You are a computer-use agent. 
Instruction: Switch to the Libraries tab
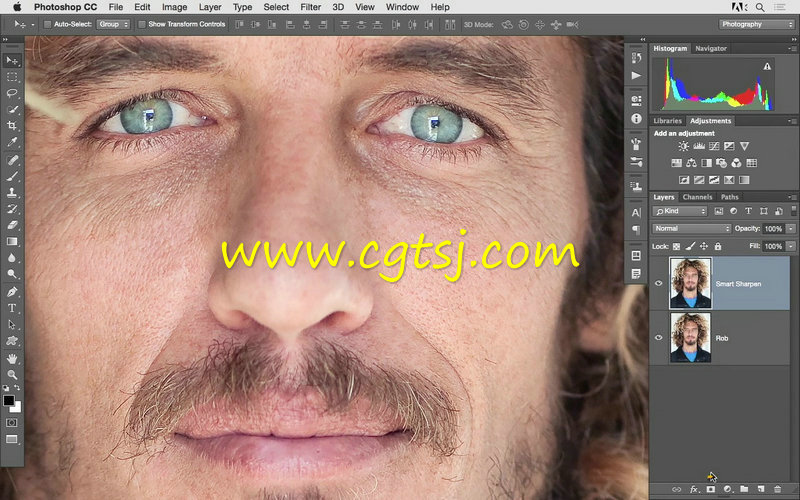pos(667,121)
